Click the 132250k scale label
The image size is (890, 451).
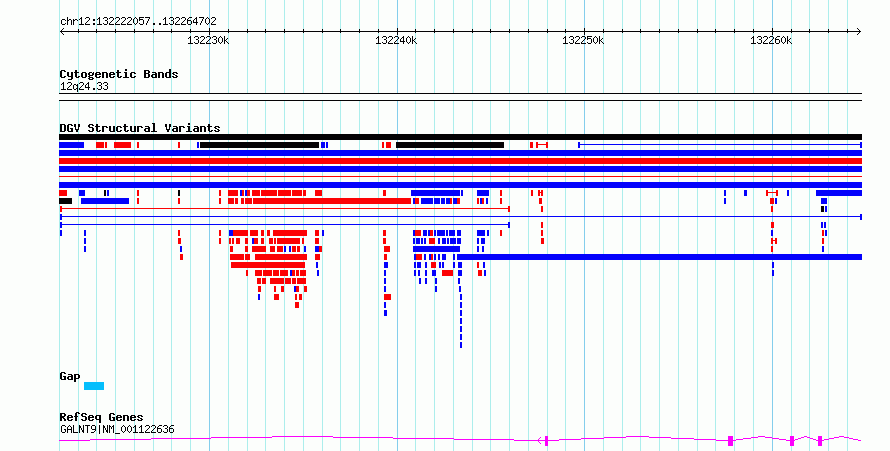pyautogui.click(x=583, y=40)
